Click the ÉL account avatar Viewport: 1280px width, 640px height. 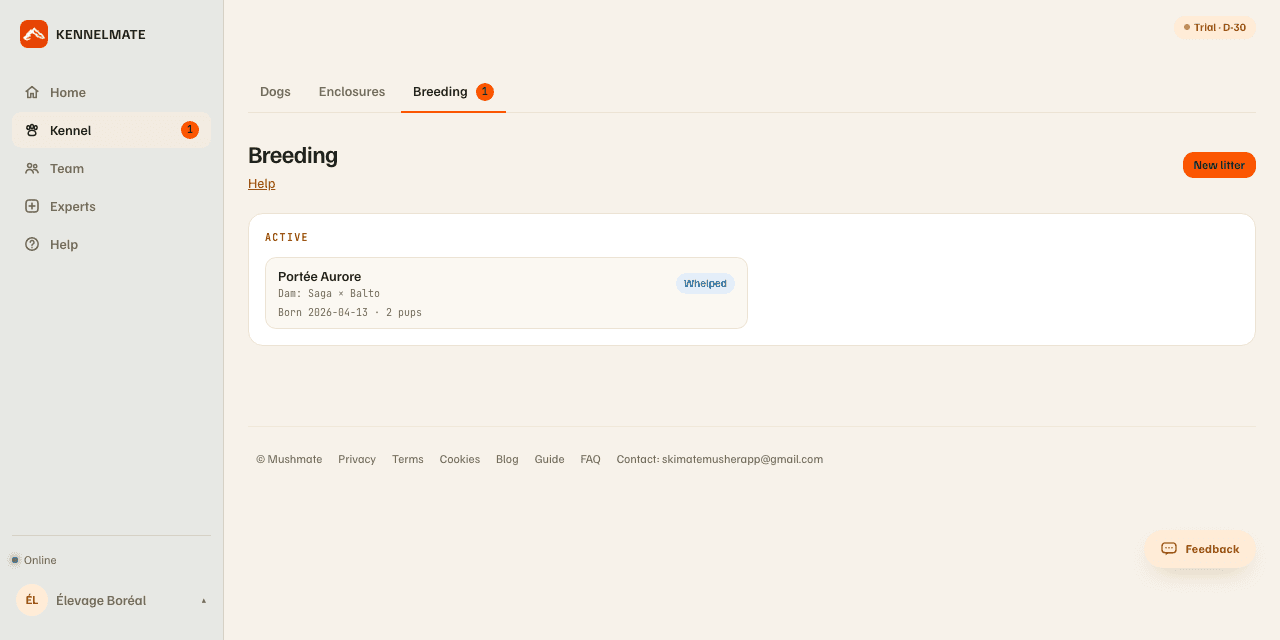click(x=32, y=600)
